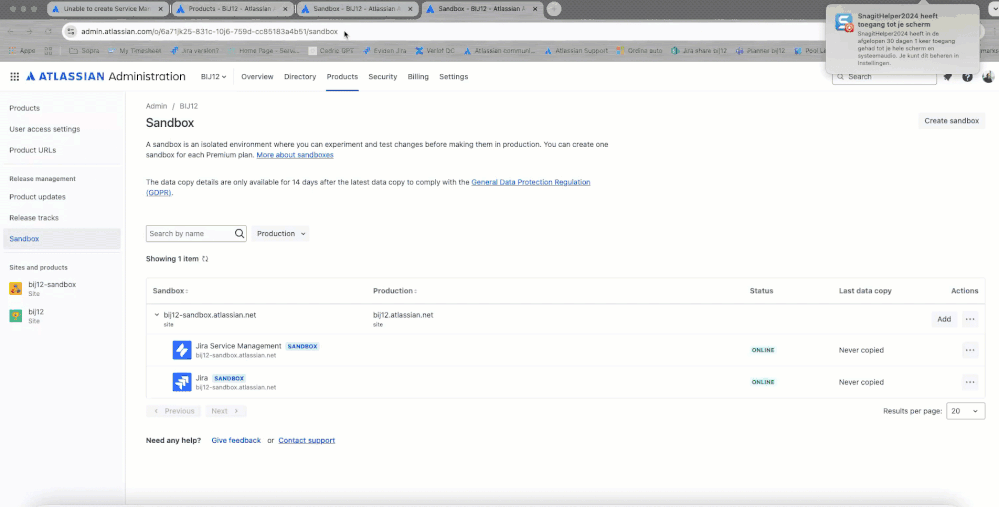Open the More about sandboxes link
The height and width of the screenshot is (507, 999).
tap(294, 155)
